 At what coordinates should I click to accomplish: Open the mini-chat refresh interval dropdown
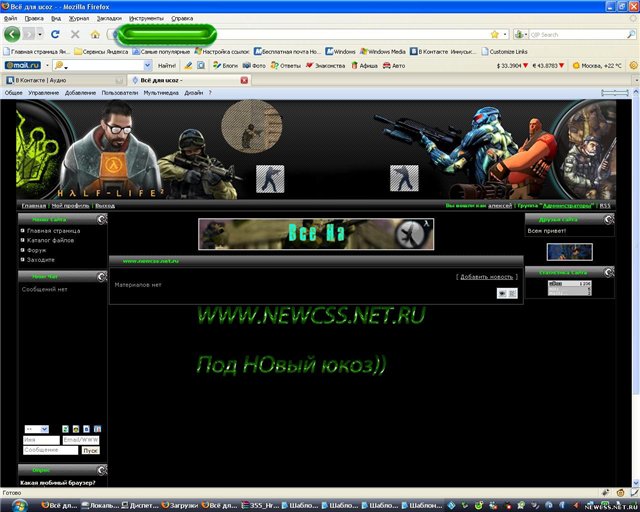tap(36, 429)
